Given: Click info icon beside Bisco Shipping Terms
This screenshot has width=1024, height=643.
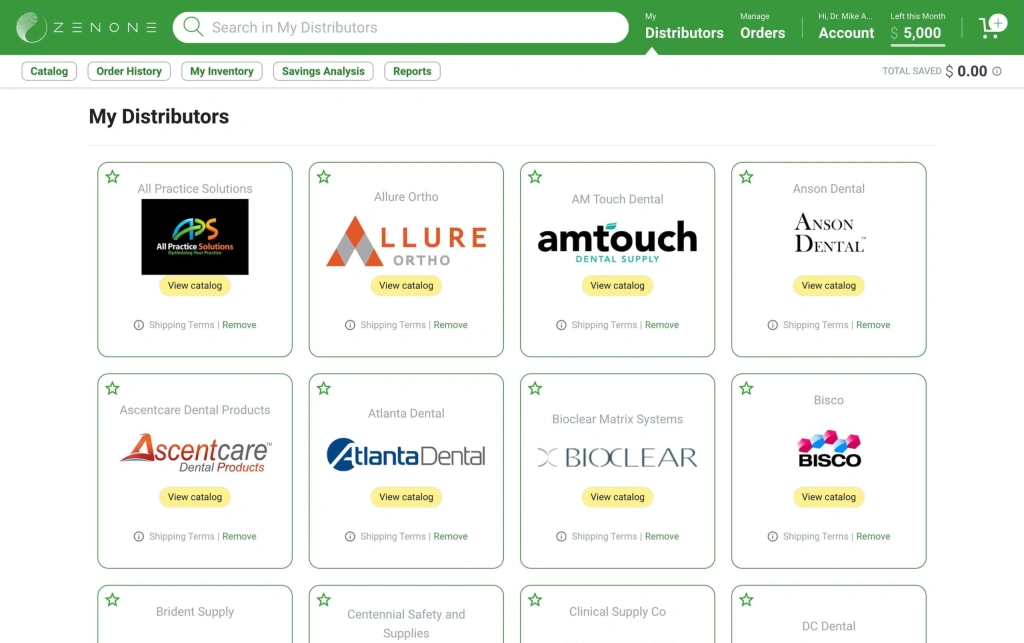Looking at the screenshot, I should tap(772, 537).
